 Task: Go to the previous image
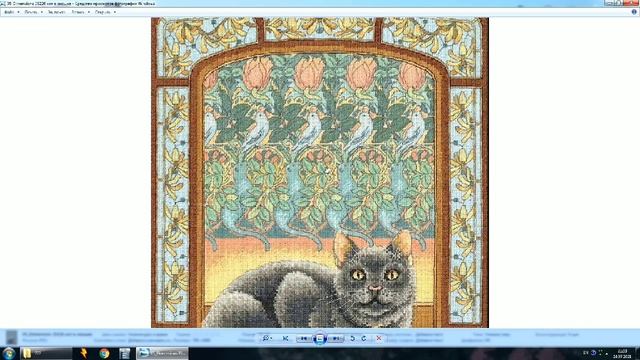(304, 338)
